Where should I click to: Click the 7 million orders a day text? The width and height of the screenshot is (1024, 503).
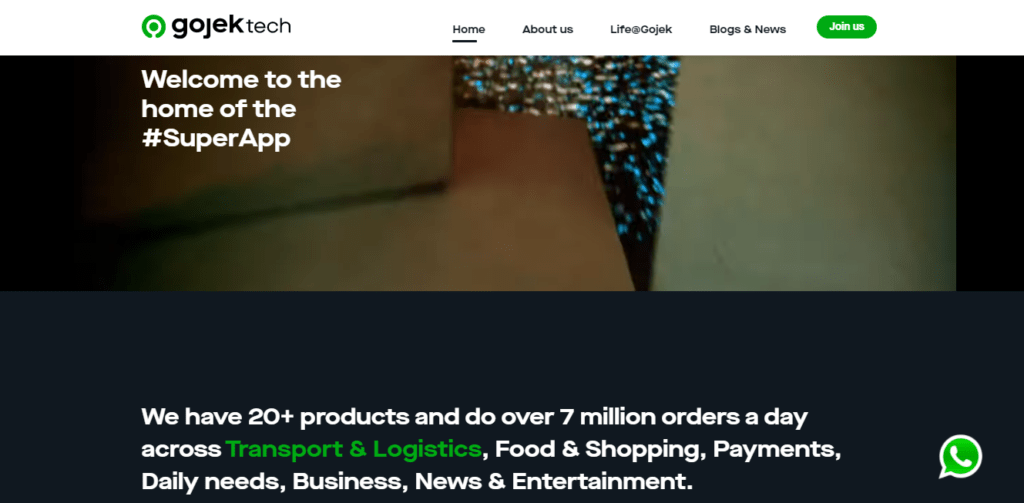click(684, 417)
